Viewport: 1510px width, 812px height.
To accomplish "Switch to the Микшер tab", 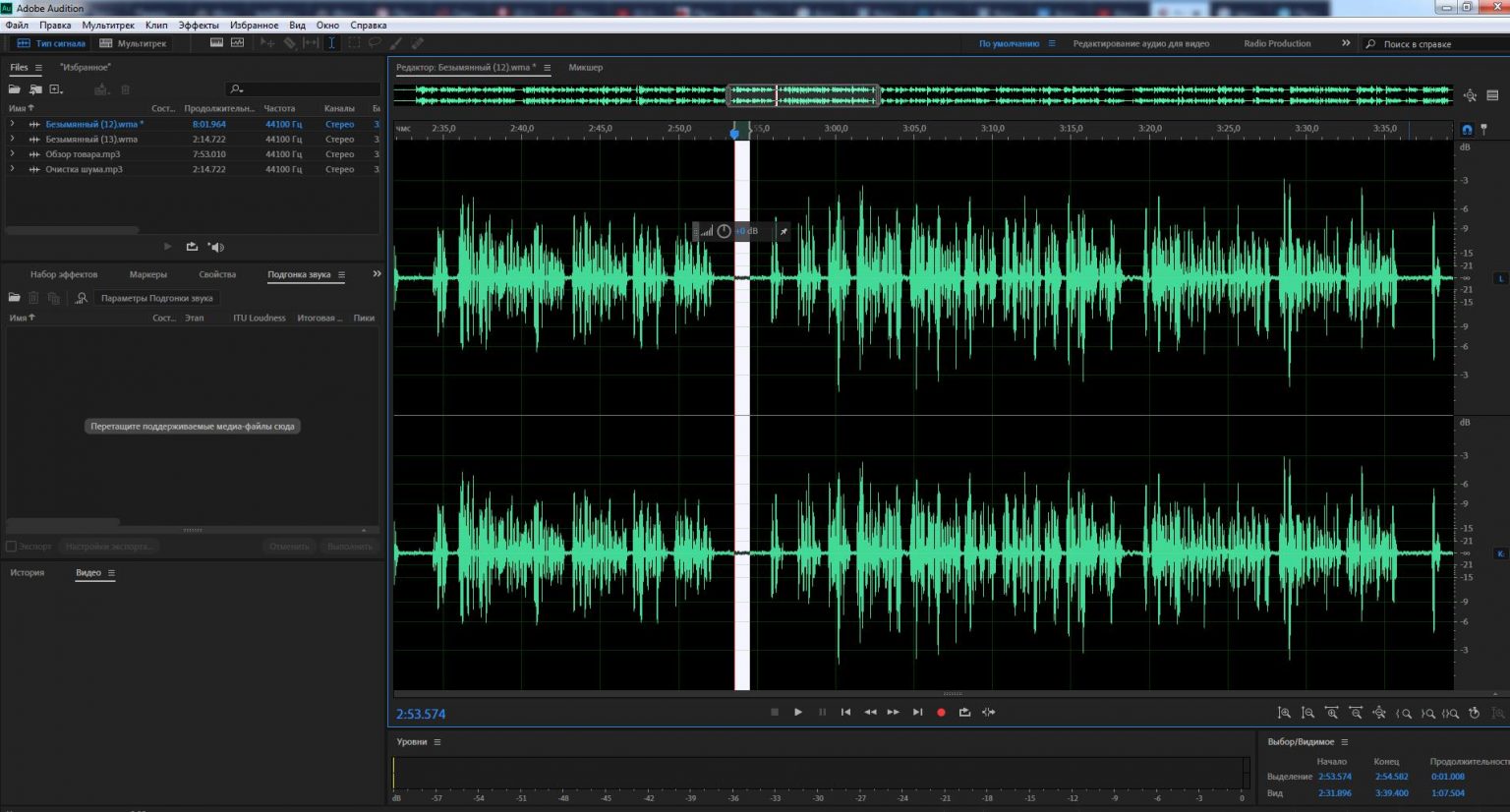I will 586,67.
